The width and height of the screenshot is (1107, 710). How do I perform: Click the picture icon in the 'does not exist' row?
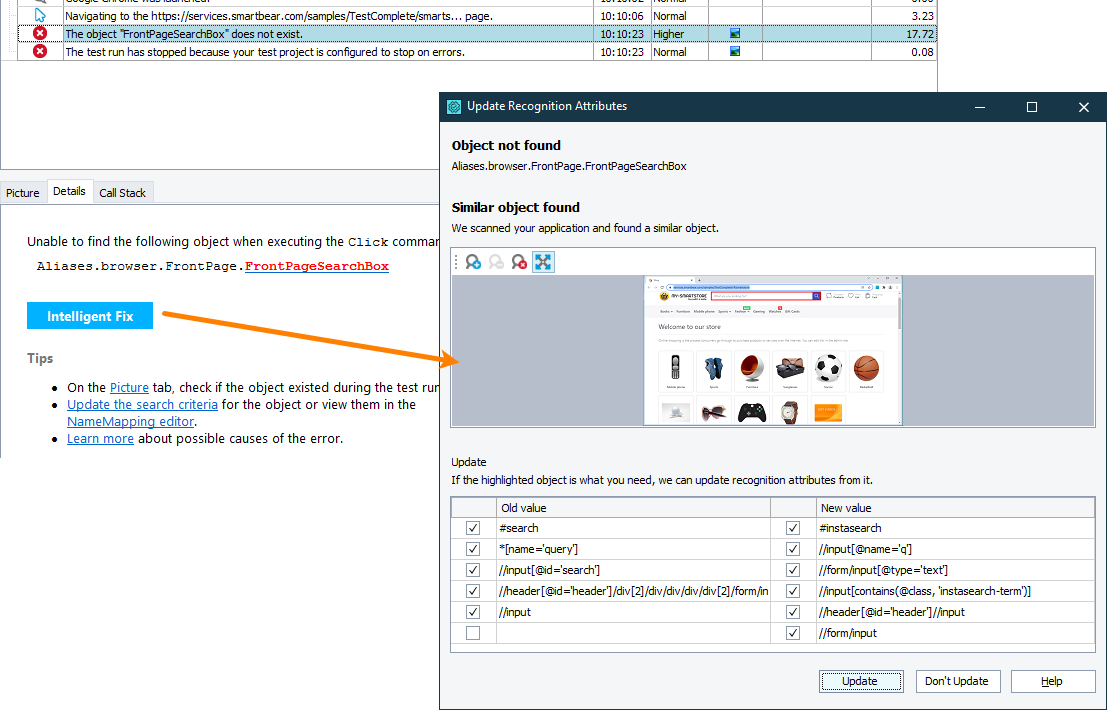735,34
